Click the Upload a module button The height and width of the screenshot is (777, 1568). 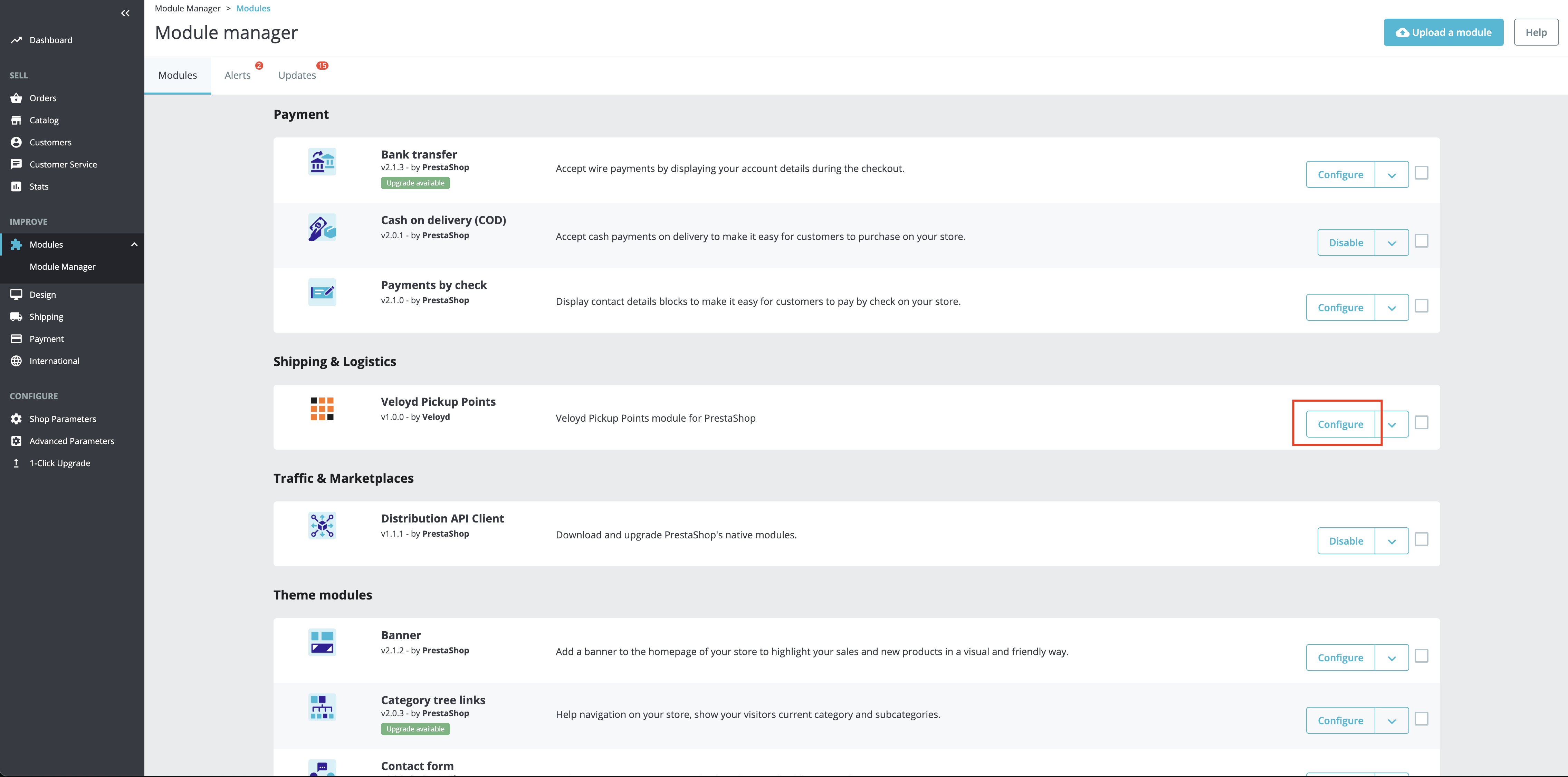pyautogui.click(x=1443, y=32)
